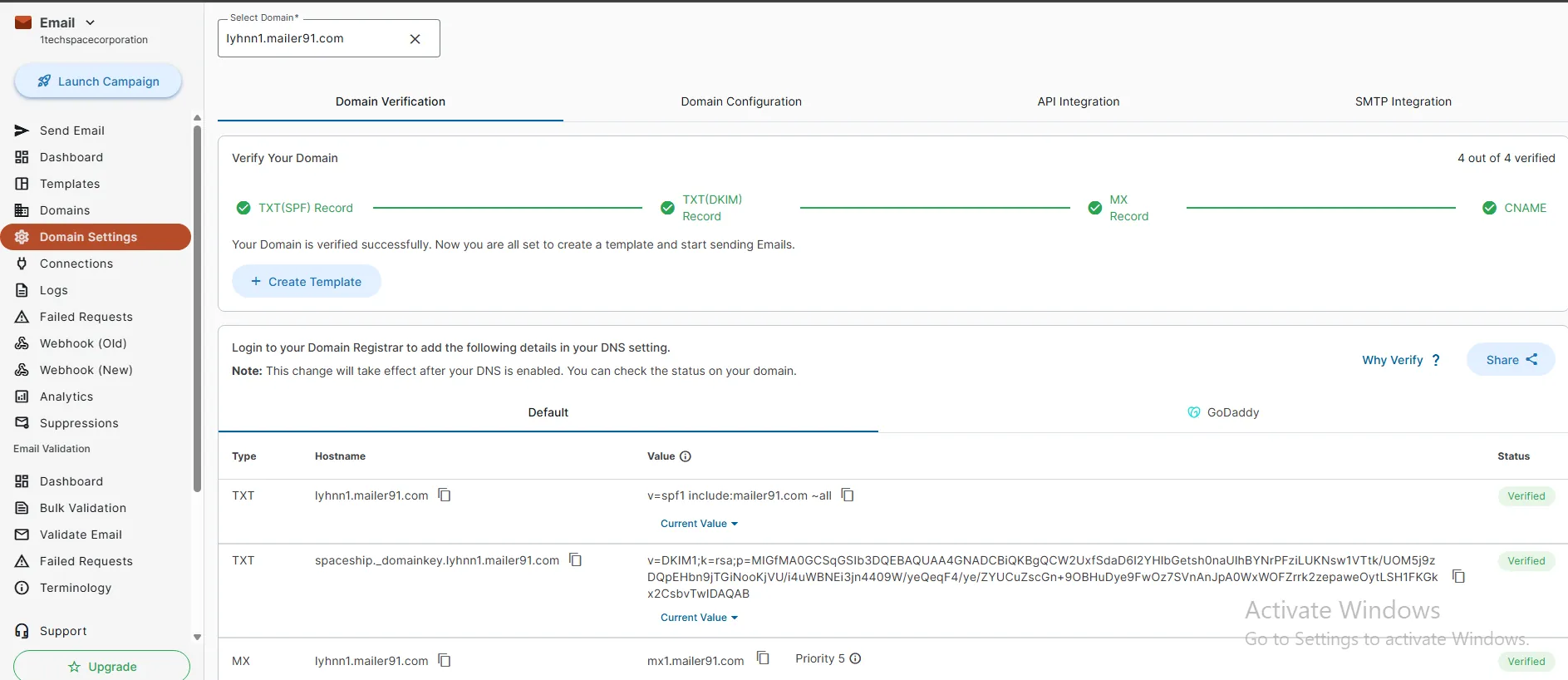Select the GoDaddy DNS provider tab
The width and height of the screenshot is (1568, 680).
pyautogui.click(x=1223, y=412)
